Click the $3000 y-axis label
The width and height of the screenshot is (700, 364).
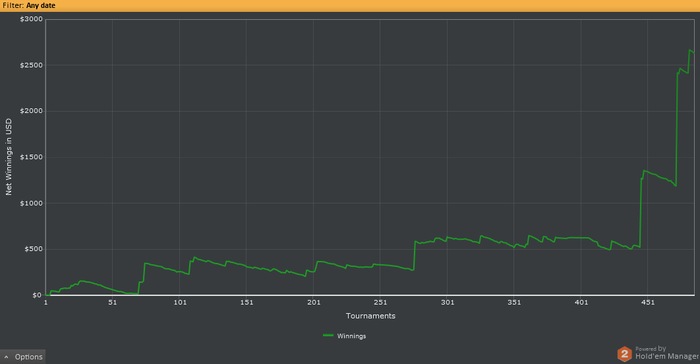coord(31,19)
